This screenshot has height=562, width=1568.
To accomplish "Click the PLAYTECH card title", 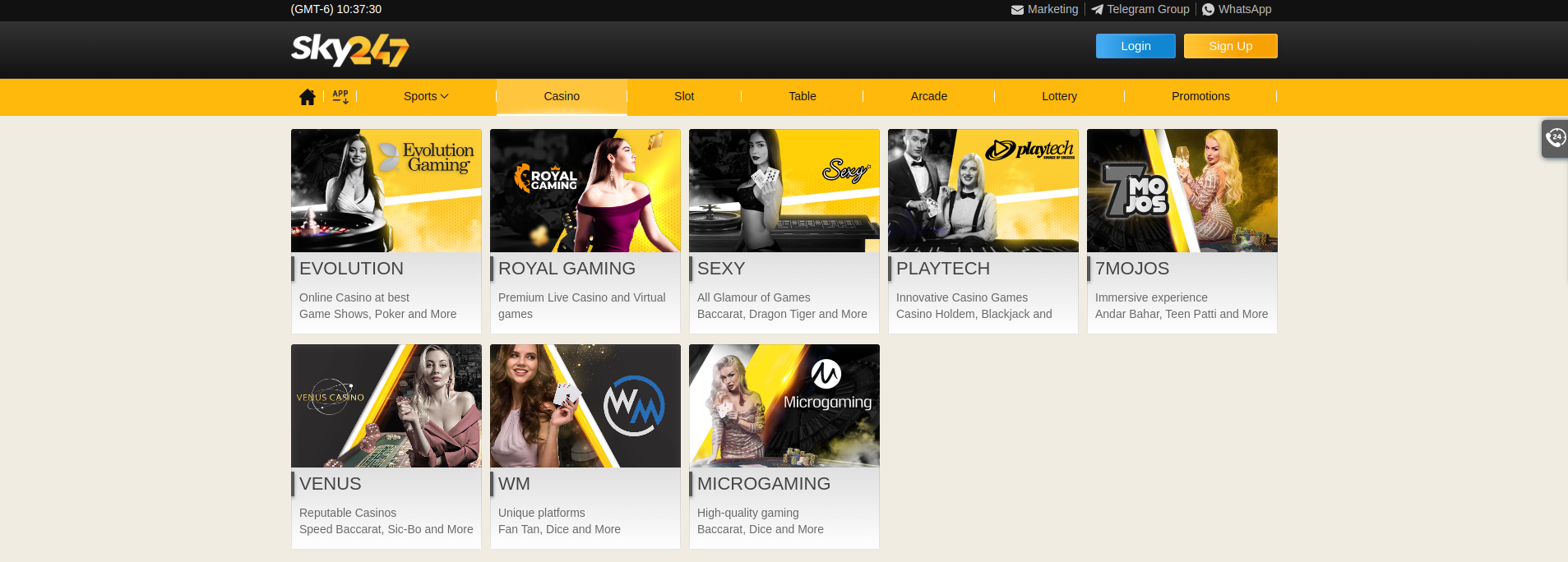I will (x=943, y=269).
